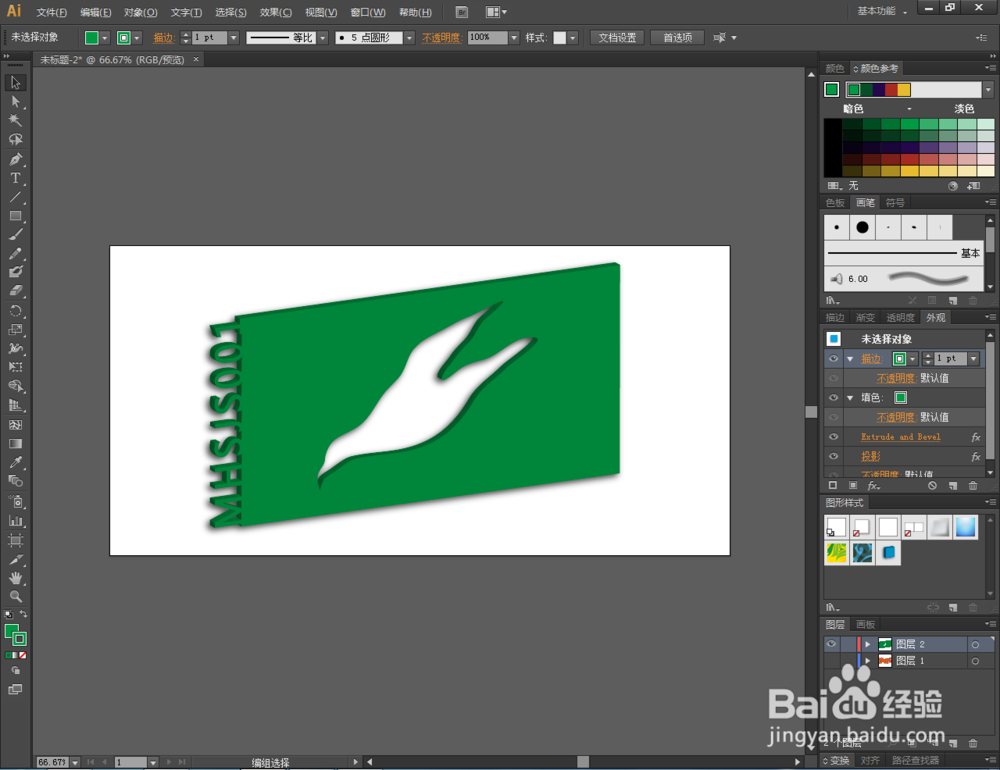
Task: Open Adobe Bridge from top bar
Action: 462,12
